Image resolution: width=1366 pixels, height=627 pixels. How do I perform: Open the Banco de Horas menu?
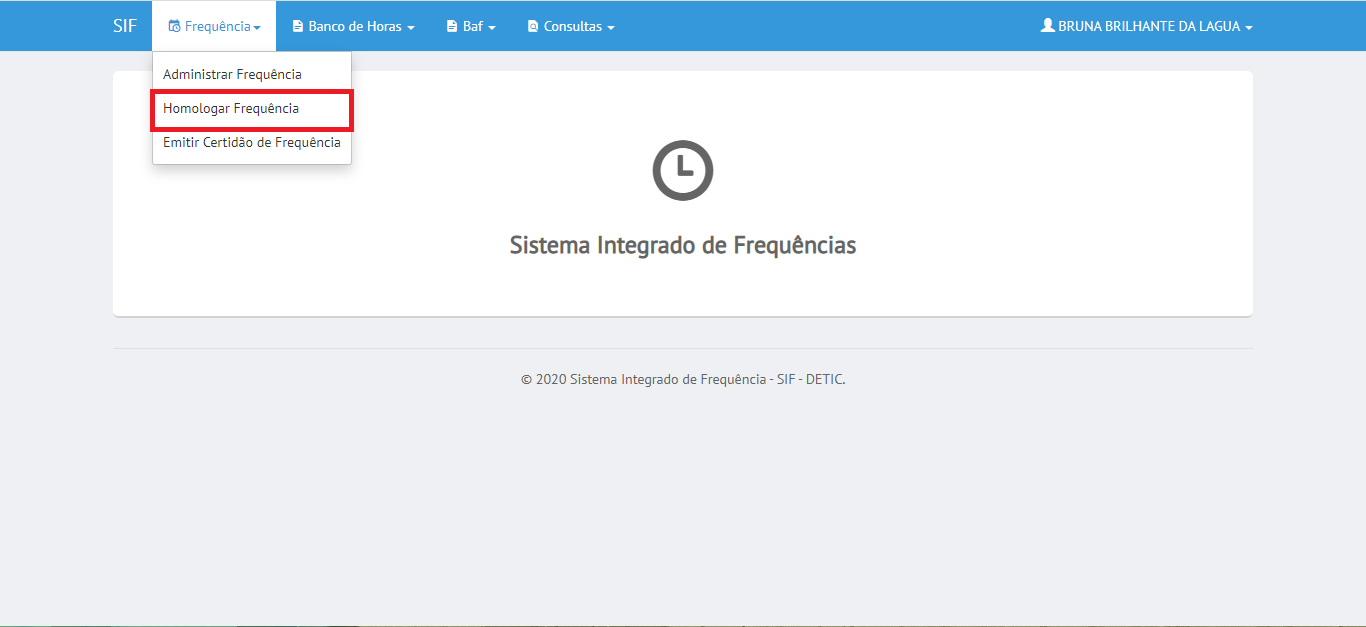coord(353,26)
